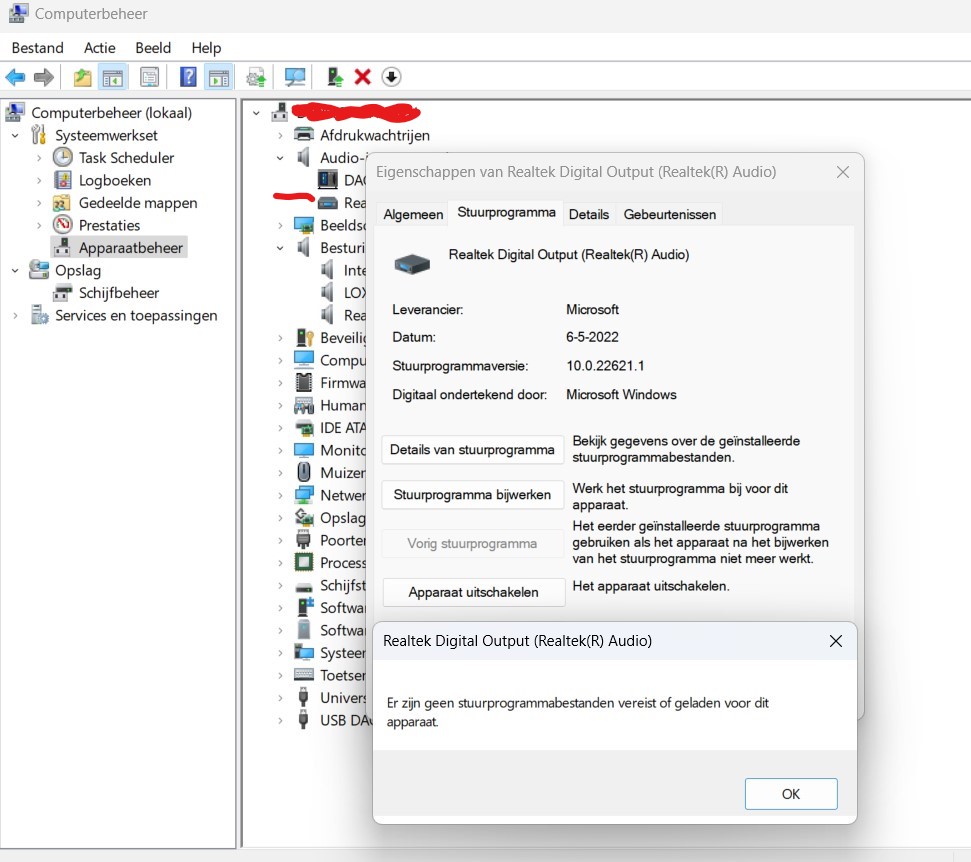This screenshot has width=971, height=862.
Task: Click the driver version 10.0.22621.1 text
Action: (605, 366)
